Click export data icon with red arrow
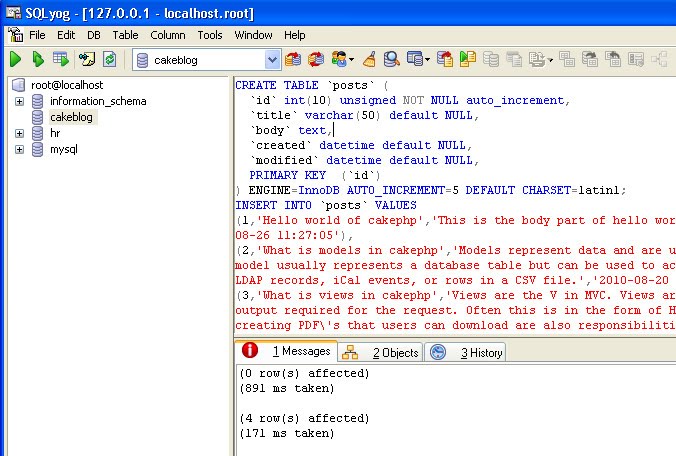The width and height of the screenshot is (676, 456). click(444, 59)
